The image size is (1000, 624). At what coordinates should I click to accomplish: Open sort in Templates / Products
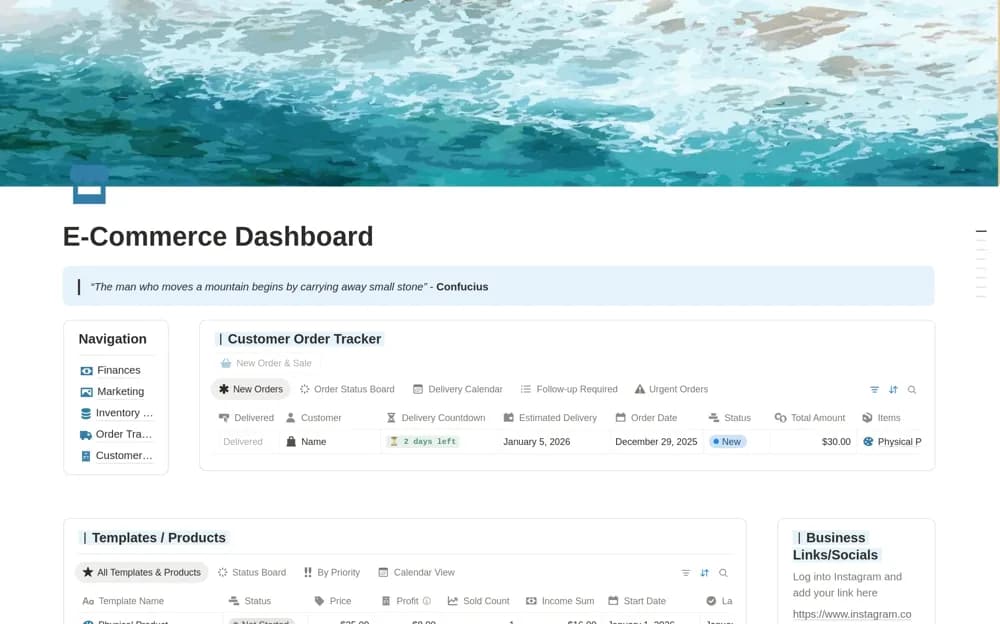pos(705,573)
